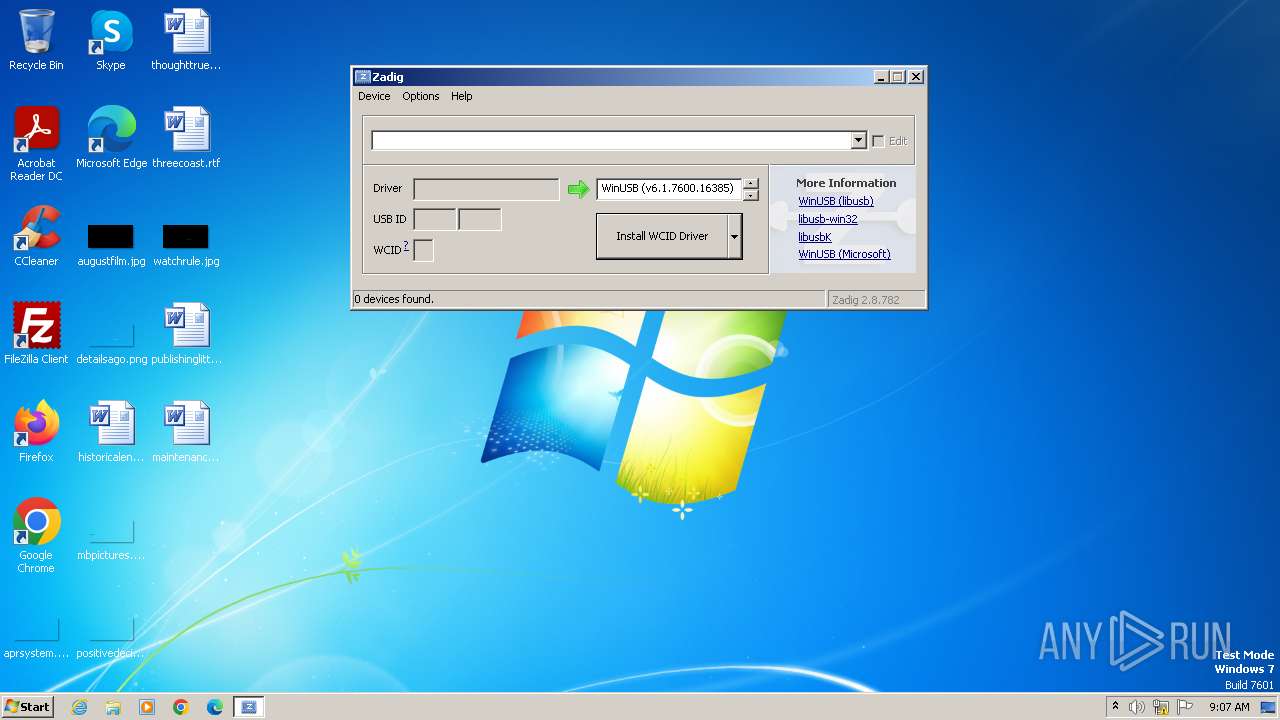The image size is (1280, 720).
Task: Click the Zadig taskbar button
Action: [x=249, y=707]
